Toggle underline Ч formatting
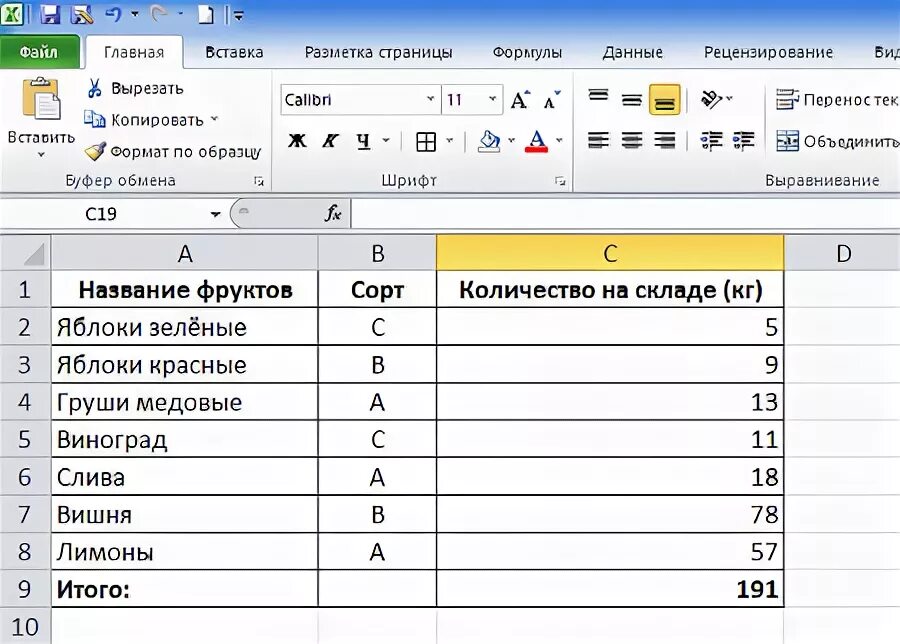 tap(364, 141)
